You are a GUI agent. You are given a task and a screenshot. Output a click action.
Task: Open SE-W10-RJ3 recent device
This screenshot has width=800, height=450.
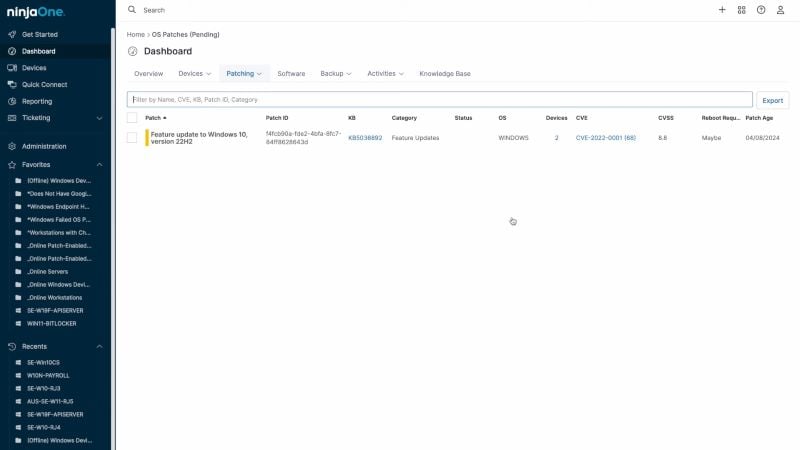coord(43,389)
